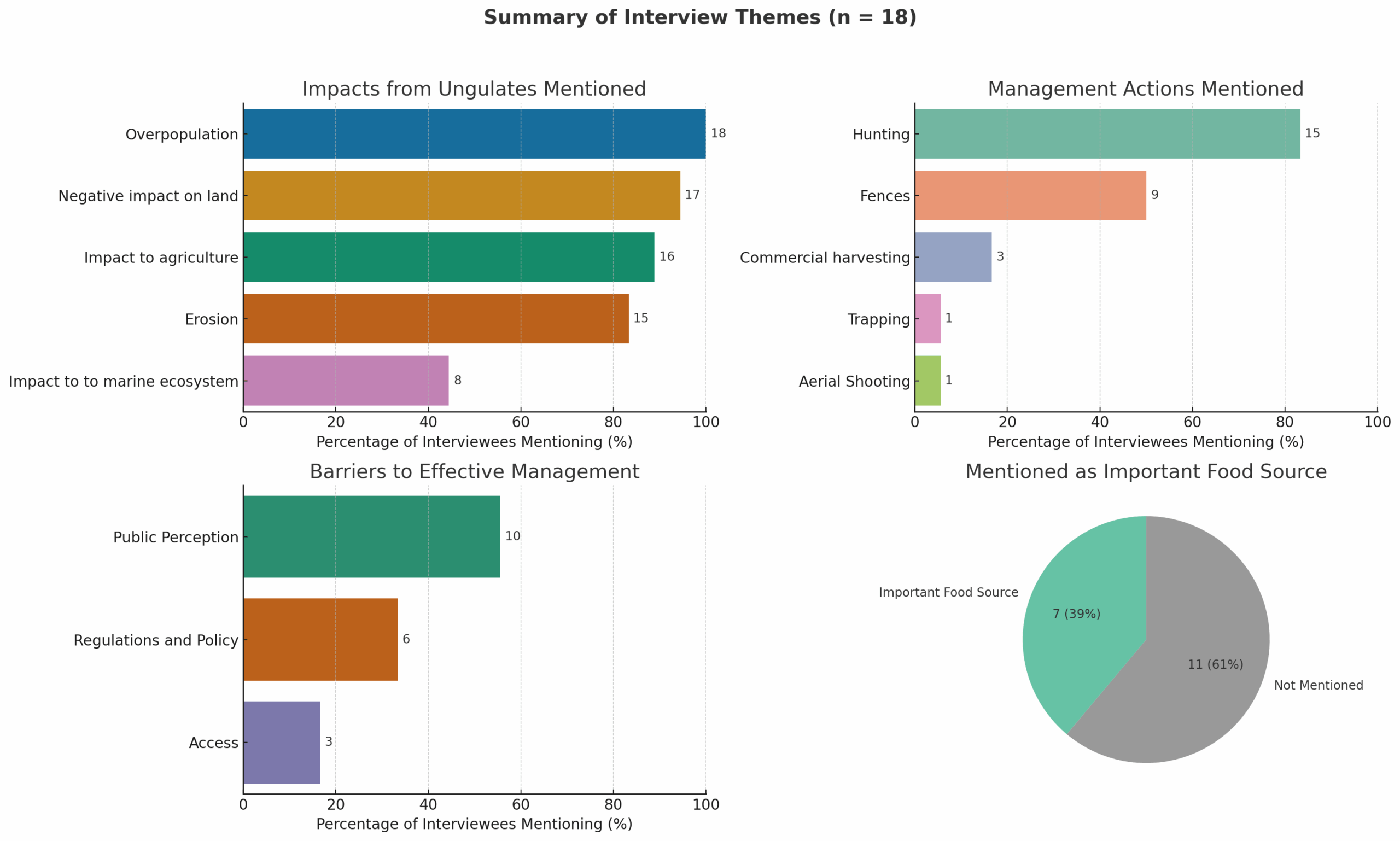Click the Public Perception bar
This screenshot has height=841, width=1400.
pos(371,536)
